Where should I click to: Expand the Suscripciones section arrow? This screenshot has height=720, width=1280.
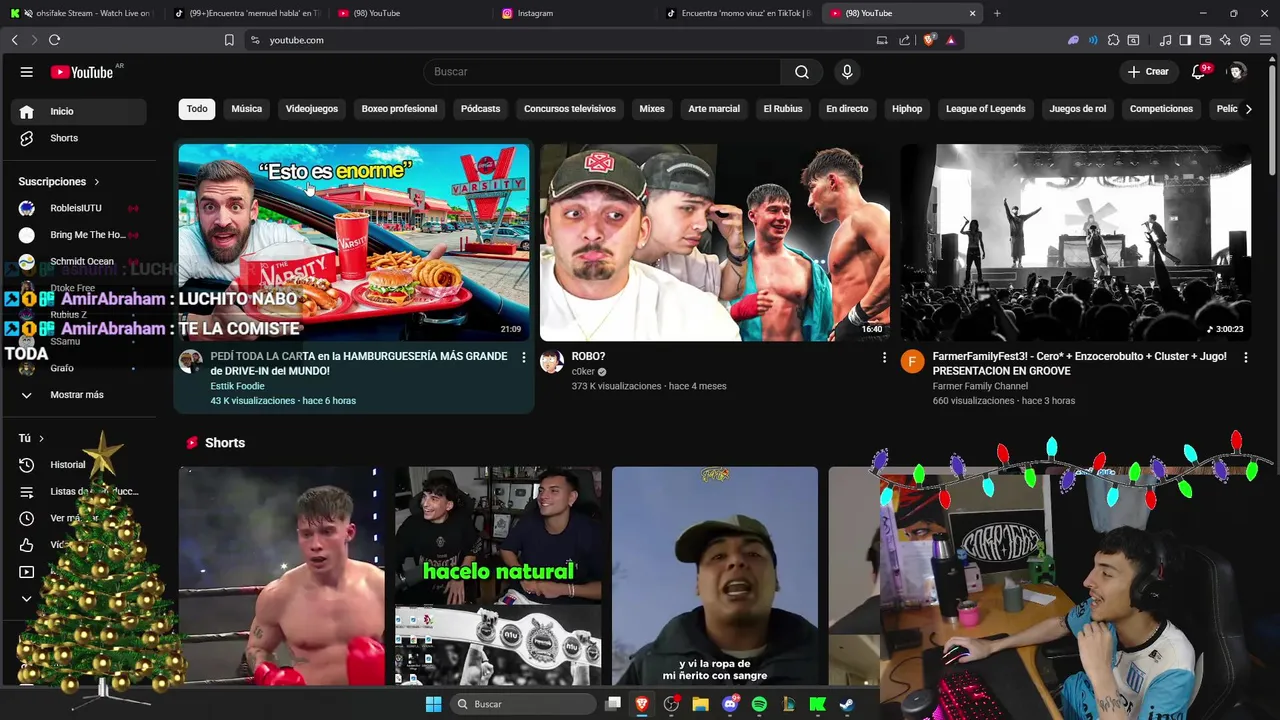tap(97, 182)
